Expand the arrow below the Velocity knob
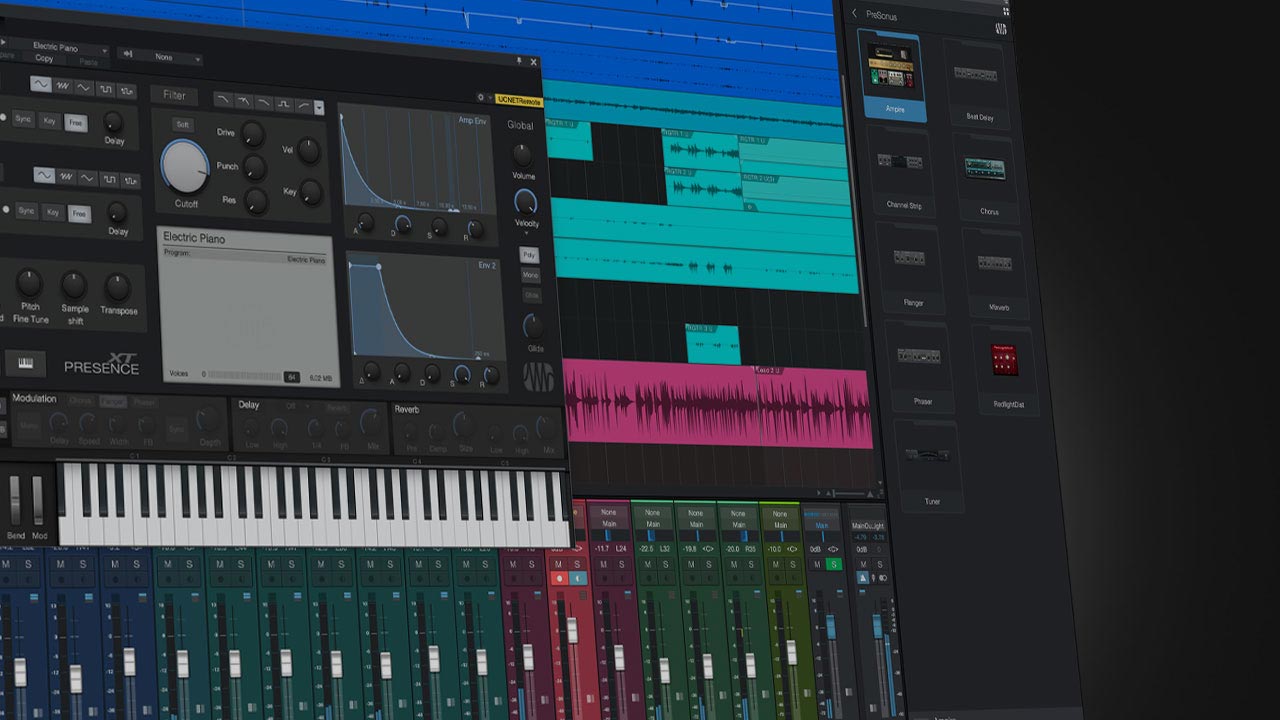Image resolution: width=1280 pixels, height=720 pixels. (x=527, y=233)
